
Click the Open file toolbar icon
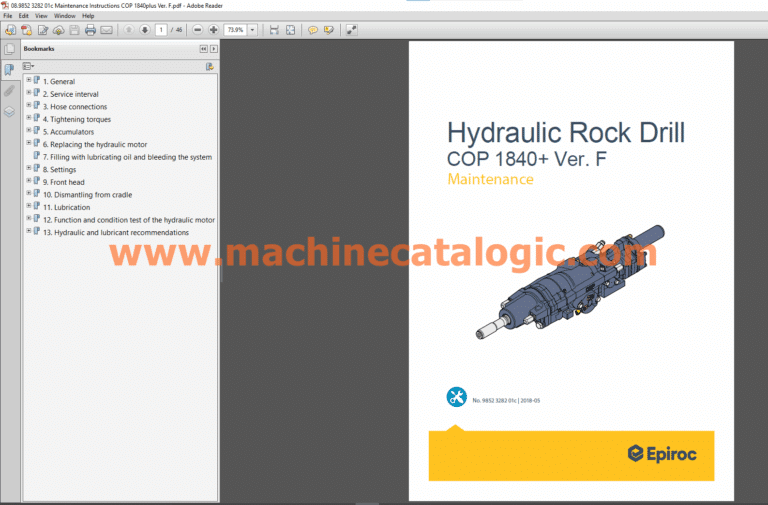coord(10,30)
